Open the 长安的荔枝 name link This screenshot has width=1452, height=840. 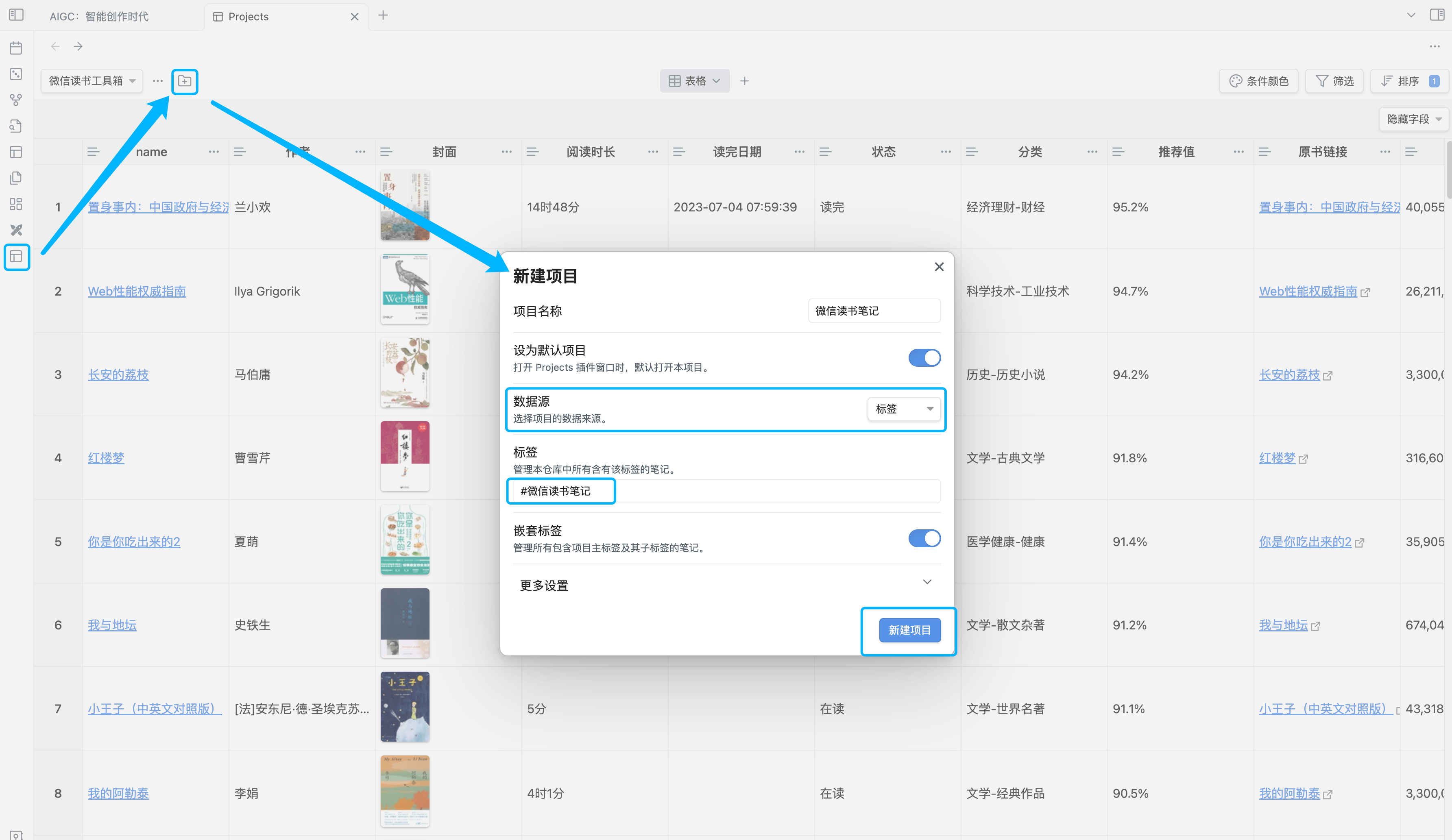pos(118,375)
